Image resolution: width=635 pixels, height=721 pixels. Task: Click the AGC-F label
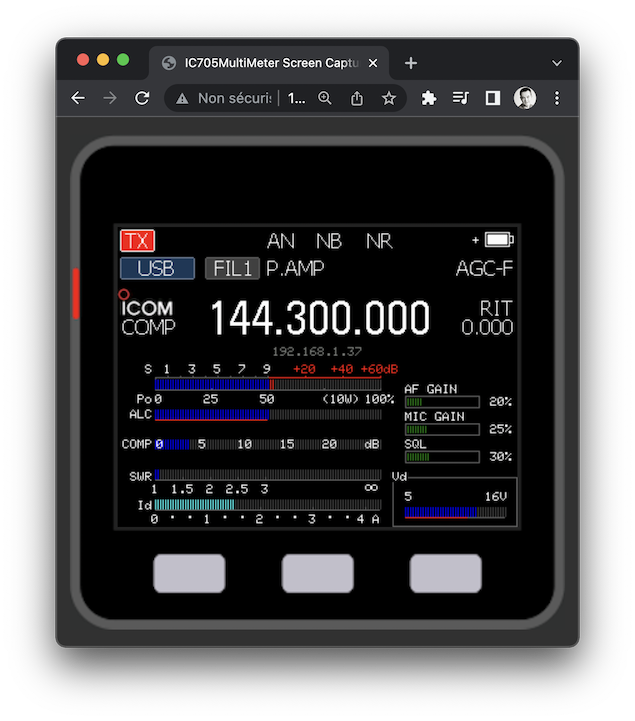[x=484, y=269]
